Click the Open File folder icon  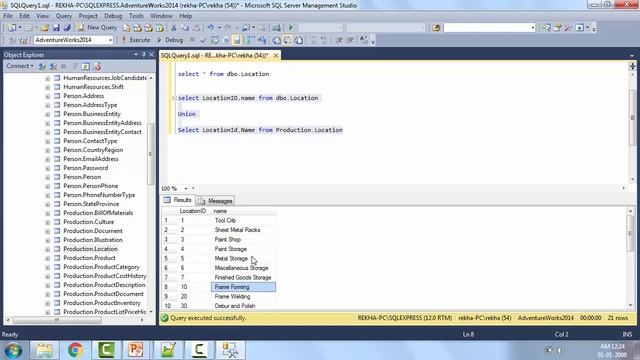44,28
